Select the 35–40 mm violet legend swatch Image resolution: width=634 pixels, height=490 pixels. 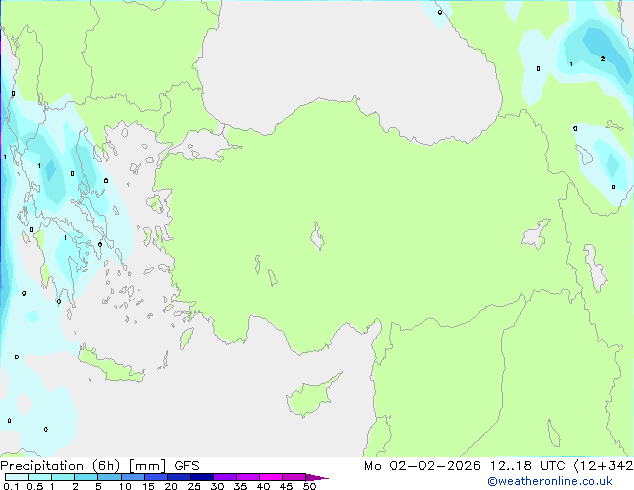[248, 477]
